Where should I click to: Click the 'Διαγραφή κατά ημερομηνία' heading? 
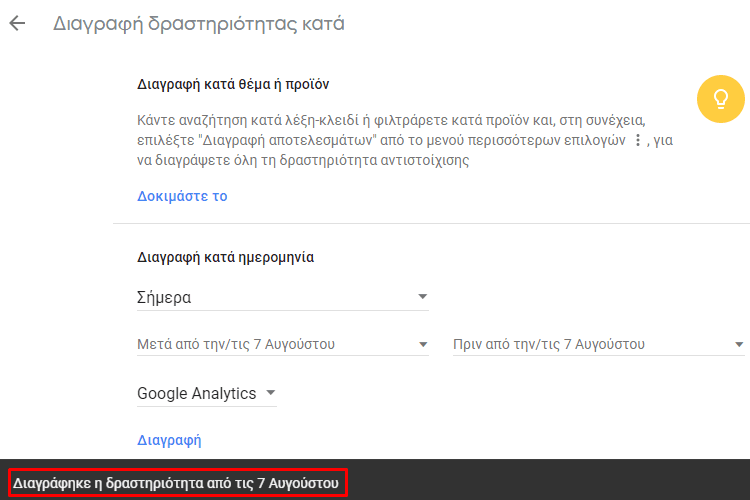[x=225, y=257]
